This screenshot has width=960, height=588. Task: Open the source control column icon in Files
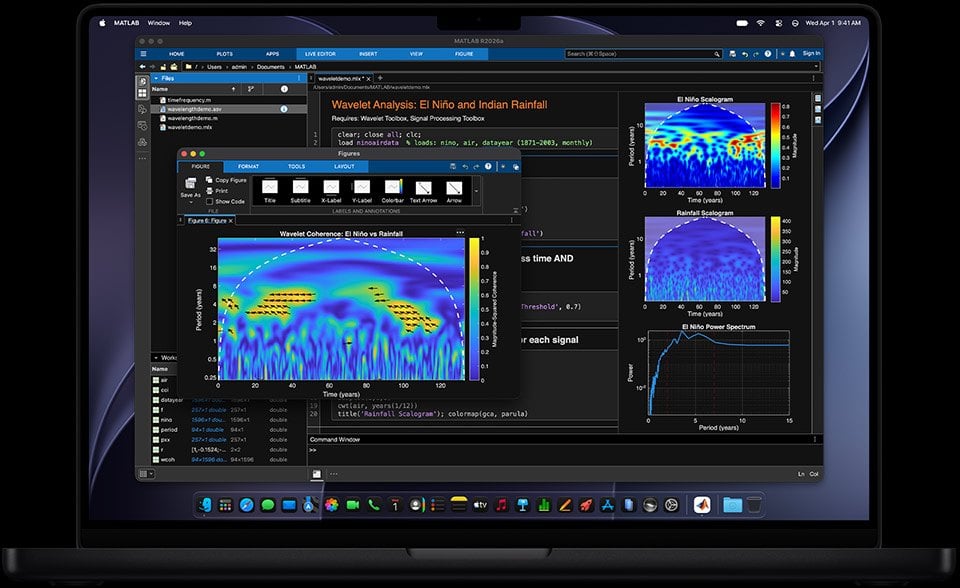pyautogui.click(x=251, y=89)
